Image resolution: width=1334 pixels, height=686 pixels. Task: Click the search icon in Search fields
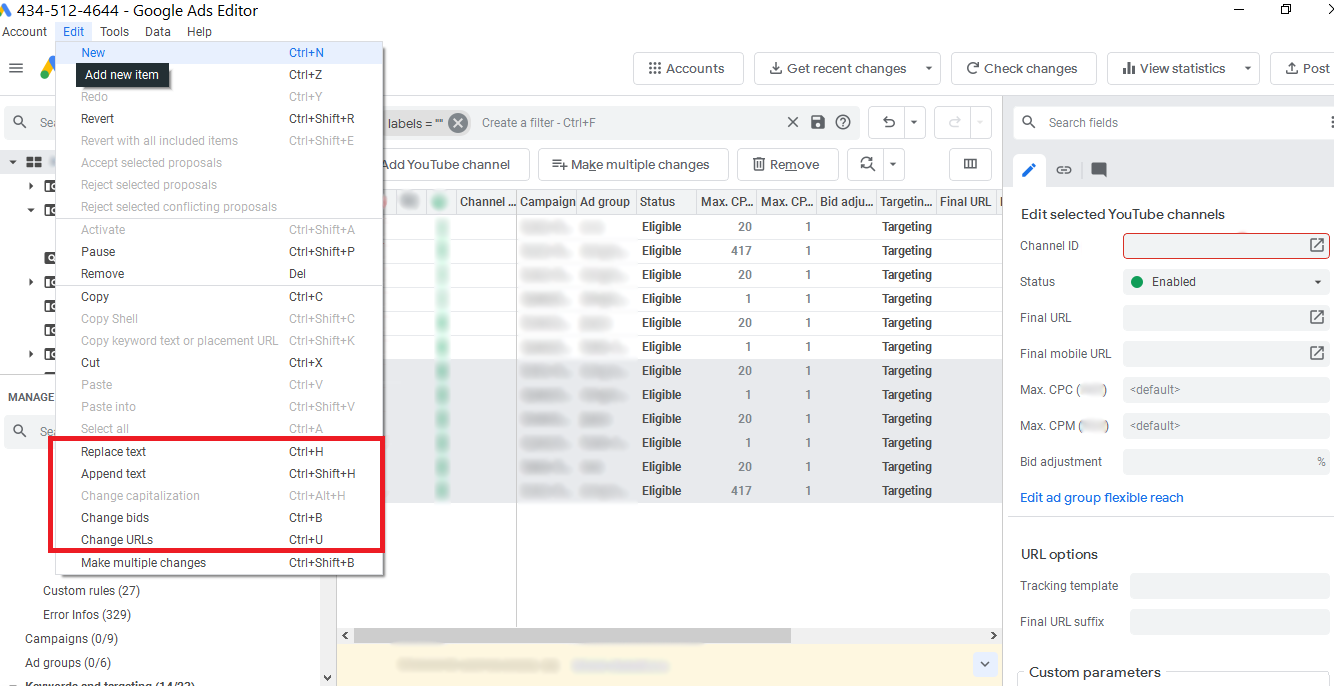click(1029, 122)
